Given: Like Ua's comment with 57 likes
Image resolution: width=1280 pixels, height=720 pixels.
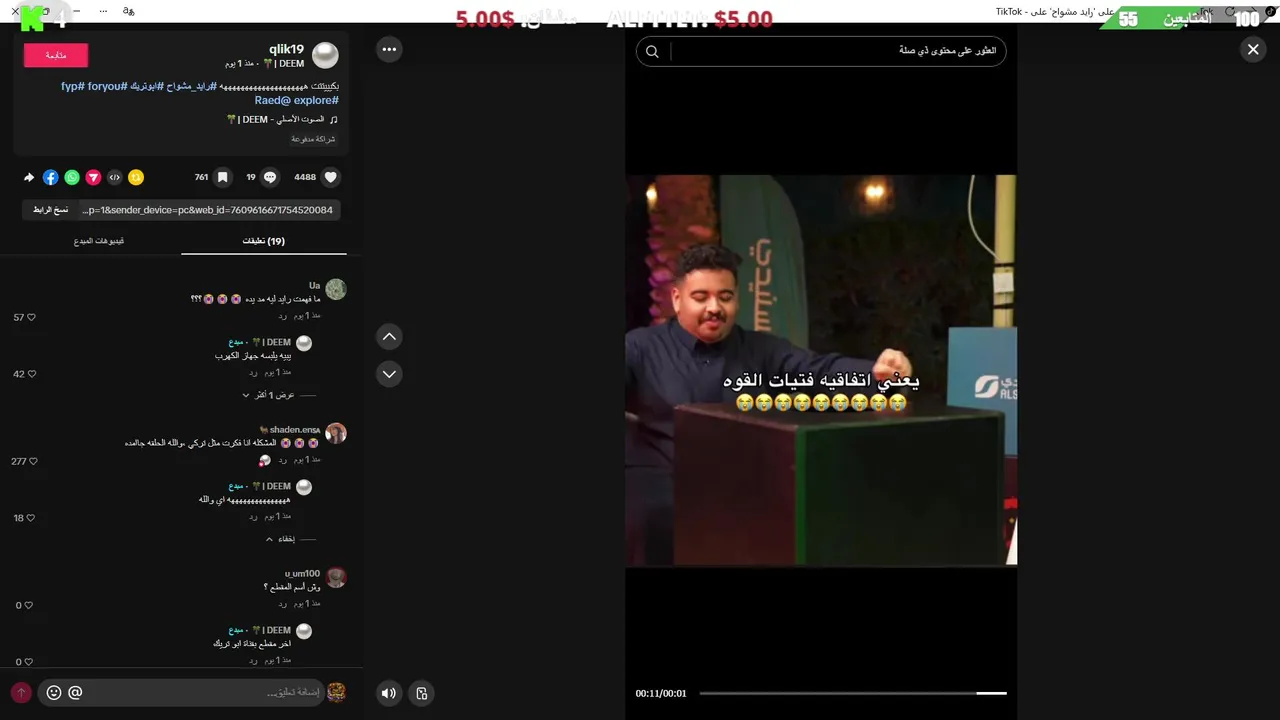Looking at the screenshot, I should [31, 317].
